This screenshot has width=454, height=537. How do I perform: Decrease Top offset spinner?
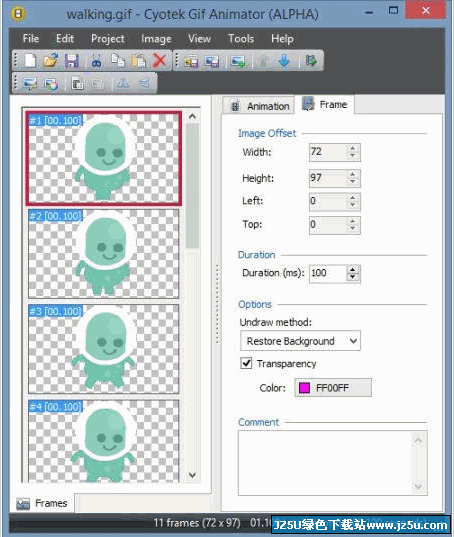click(x=353, y=229)
